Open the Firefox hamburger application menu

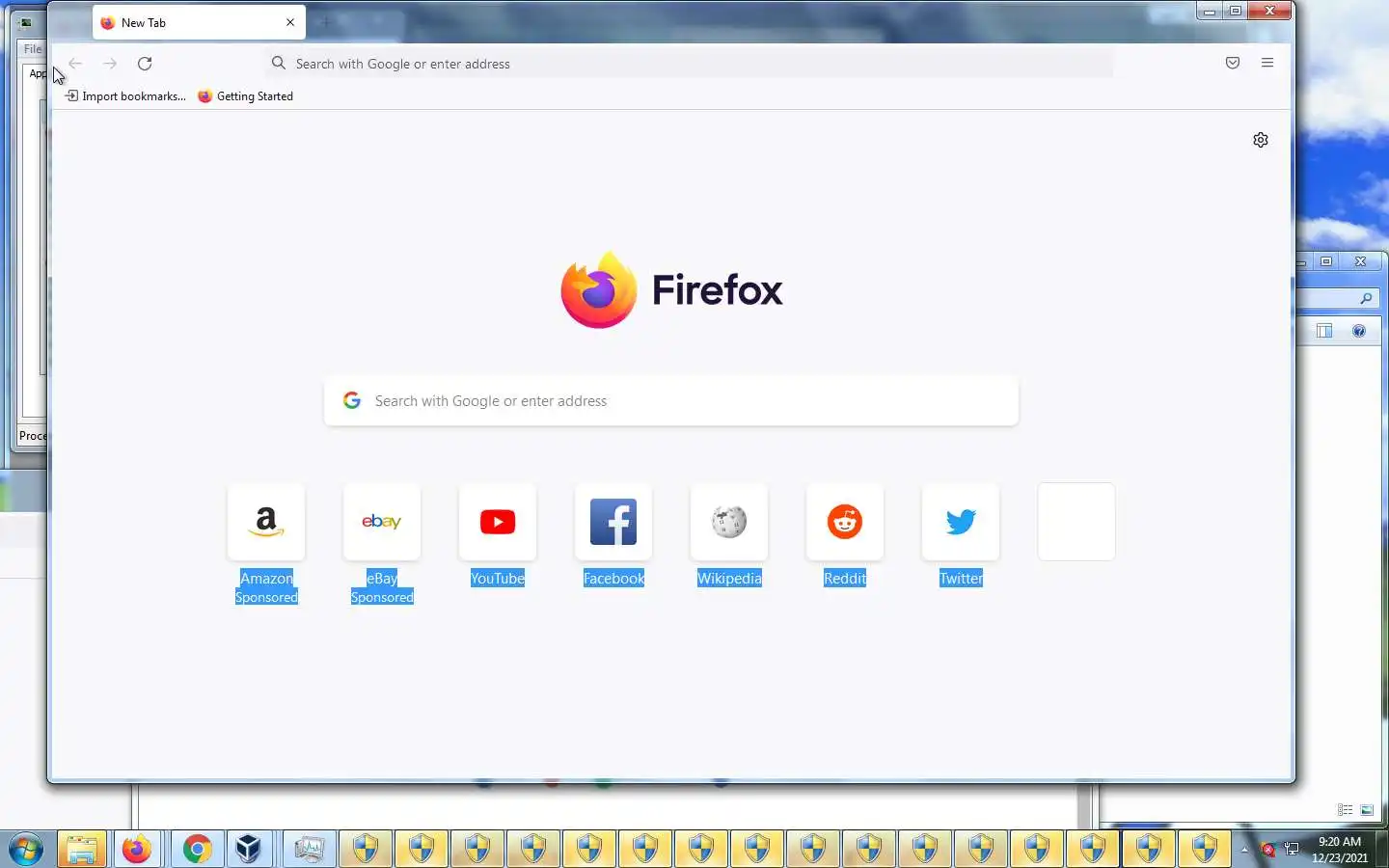pyautogui.click(x=1267, y=63)
